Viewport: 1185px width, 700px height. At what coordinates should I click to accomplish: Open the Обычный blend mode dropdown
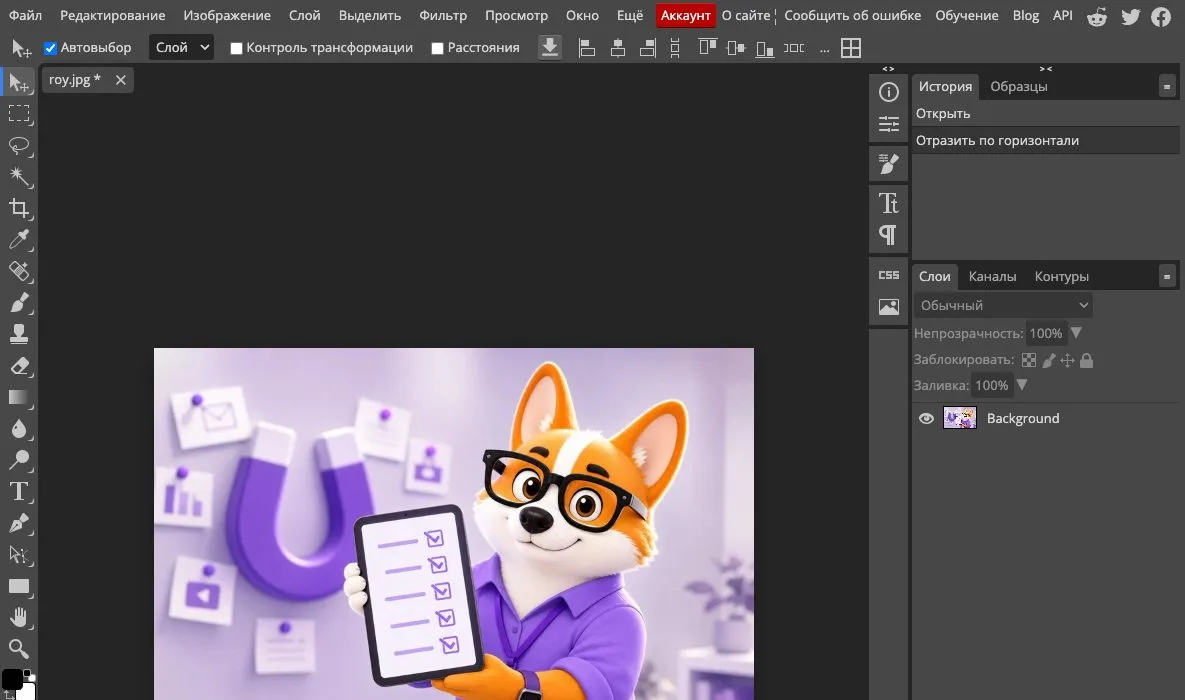click(x=1003, y=305)
